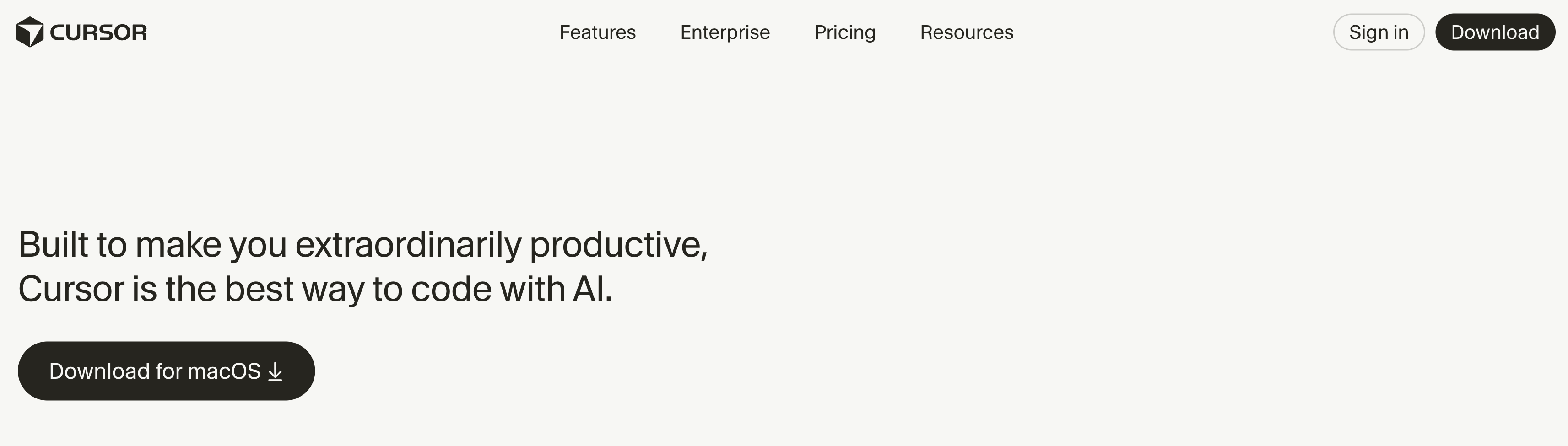Click the CURSOR wordmark text
The width and height of the screenshot is (1568, 446).
point(98,32)
